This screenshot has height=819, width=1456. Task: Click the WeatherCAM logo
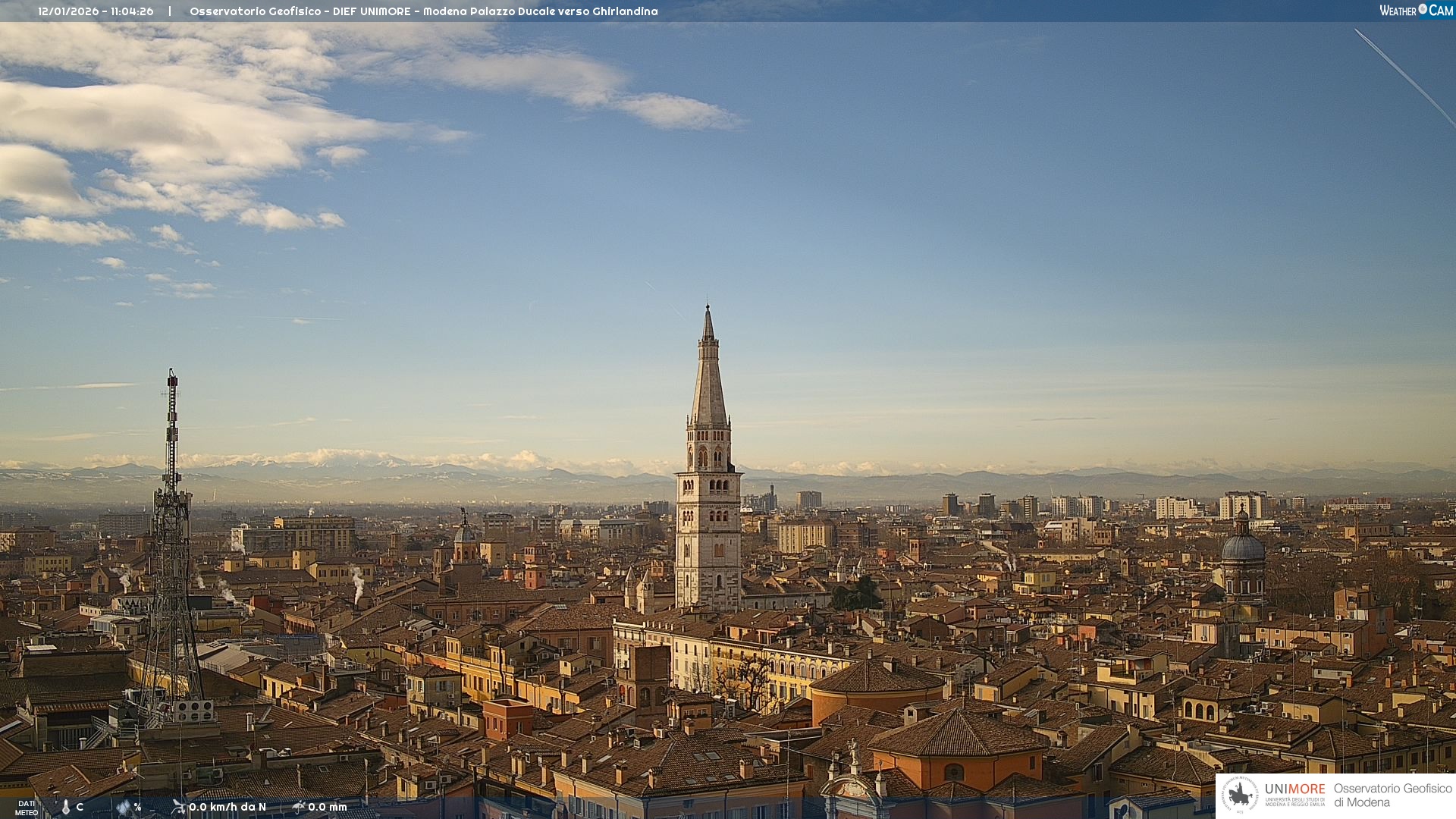coord(1416,11)
